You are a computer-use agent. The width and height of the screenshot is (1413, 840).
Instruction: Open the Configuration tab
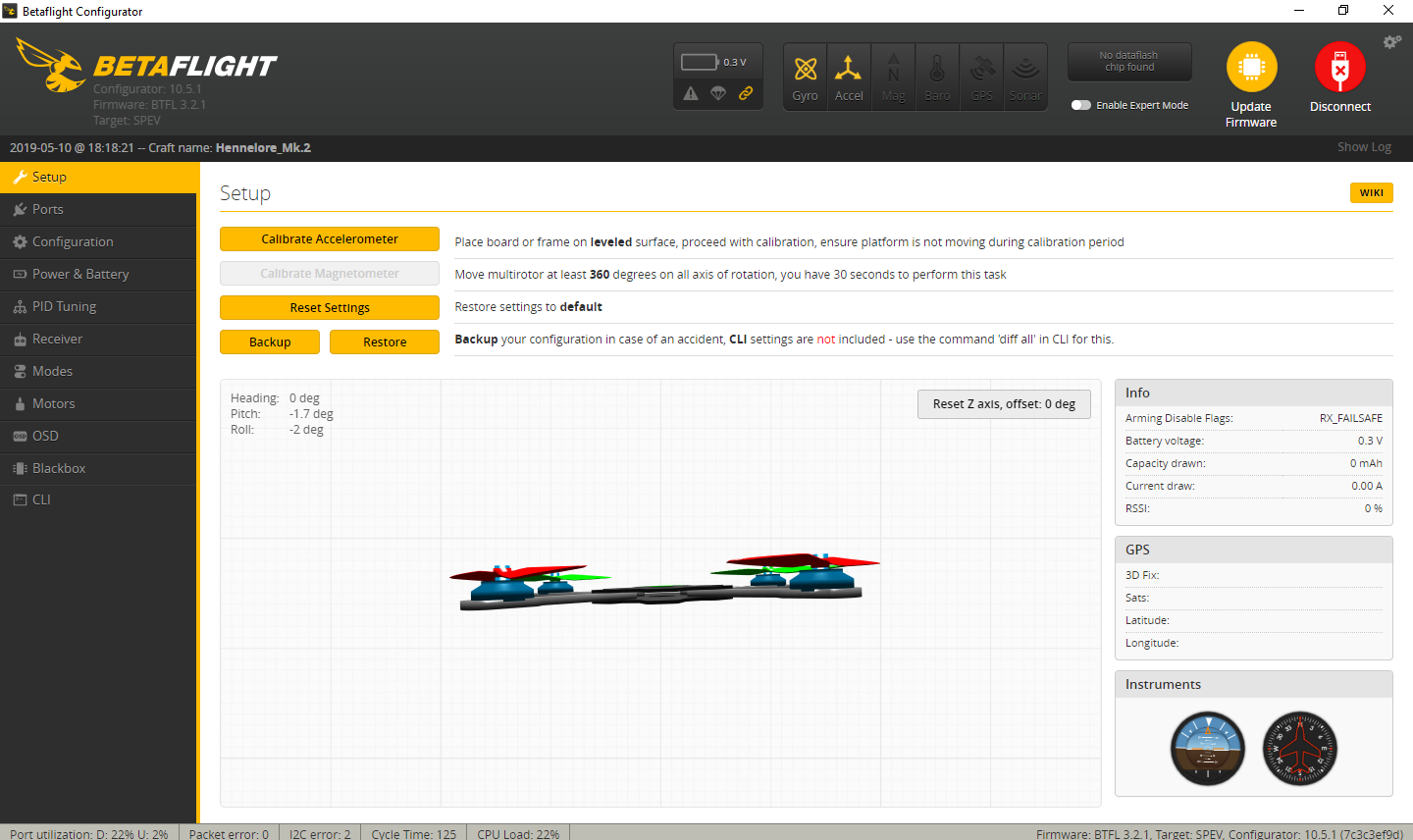(x=98, y=241)
